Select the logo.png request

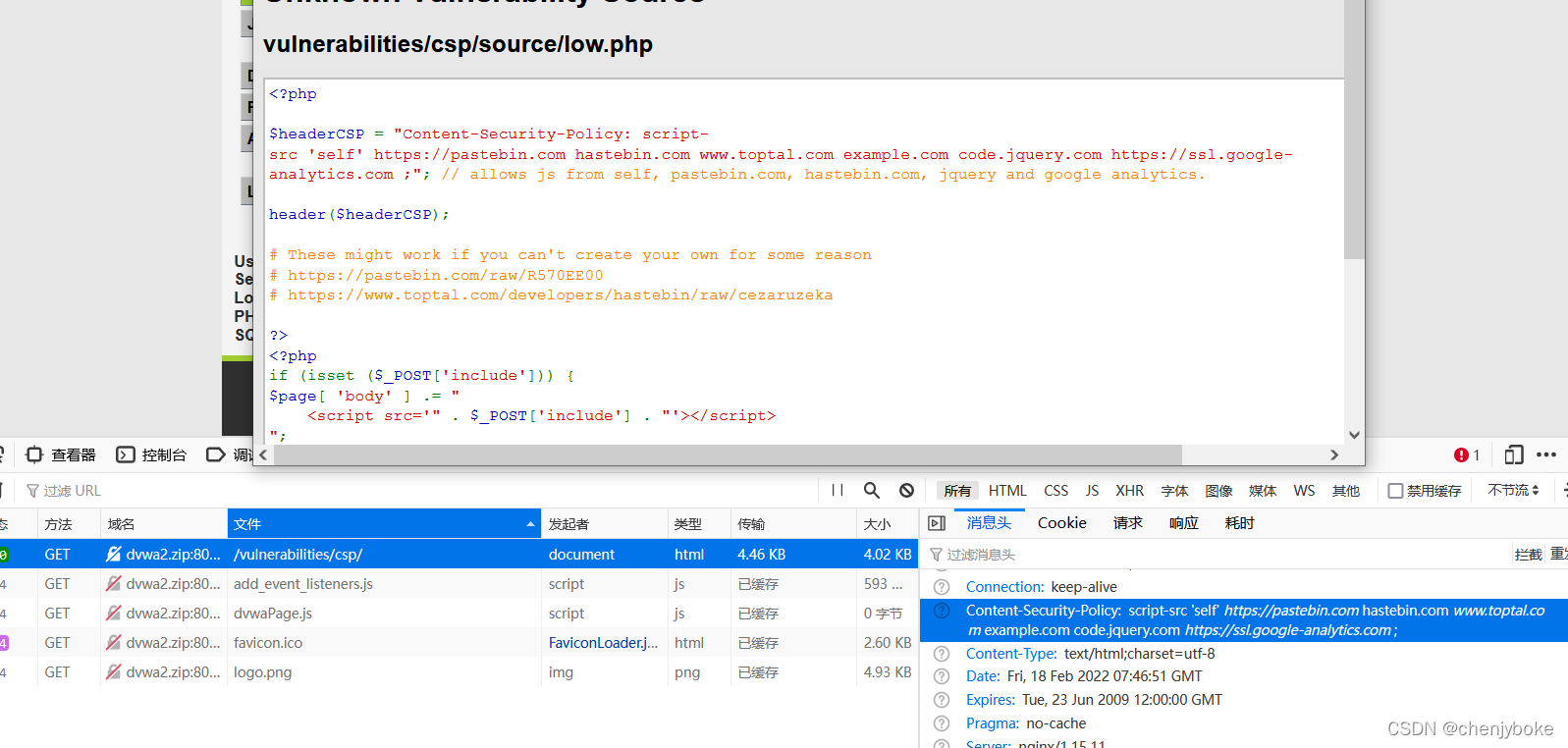[x=459, y=671]
